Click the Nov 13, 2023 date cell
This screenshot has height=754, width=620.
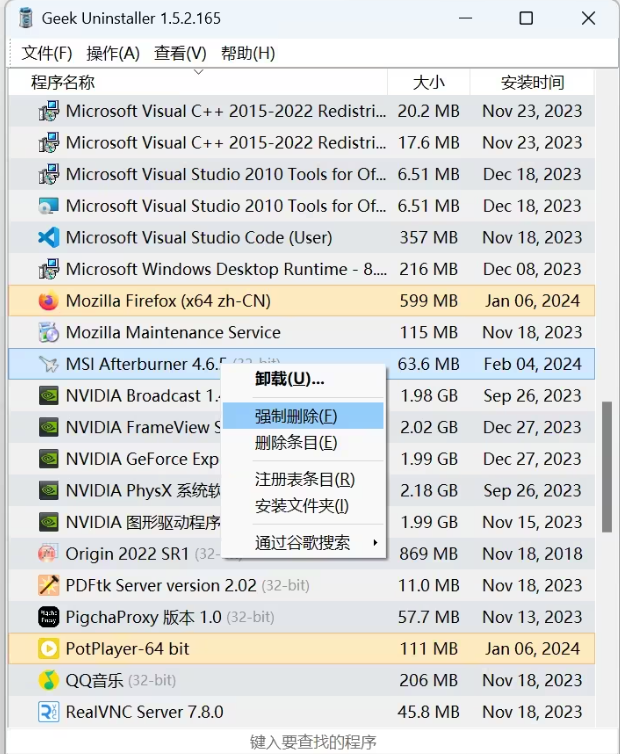click(532, 617)
